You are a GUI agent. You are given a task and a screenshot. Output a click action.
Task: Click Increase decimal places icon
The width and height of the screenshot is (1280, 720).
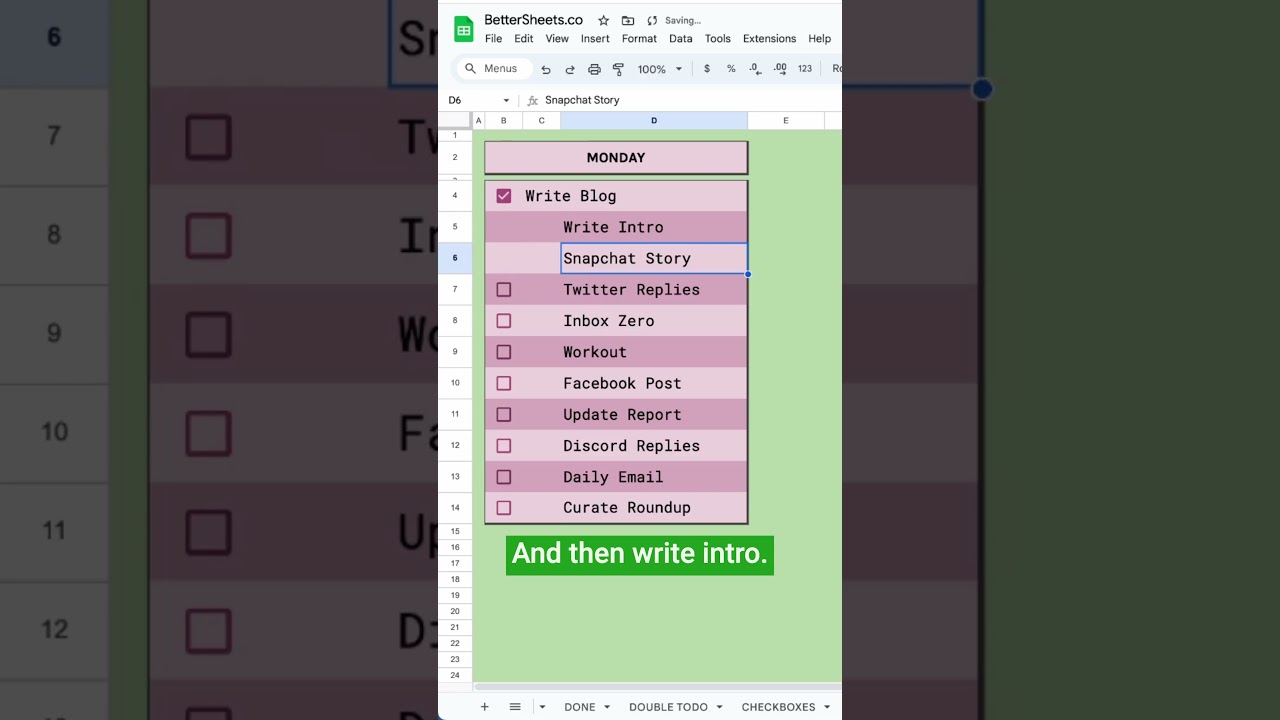(780, 69)
